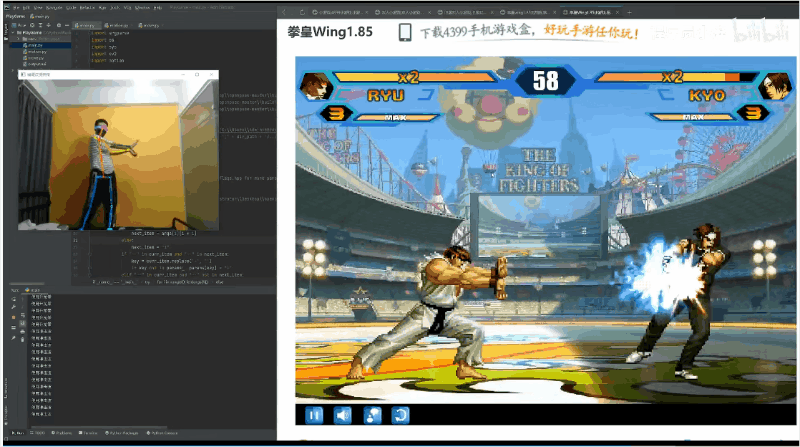800x447 pixels.
Task: Click the select opened file target icon
Action: tap(32, 26)
